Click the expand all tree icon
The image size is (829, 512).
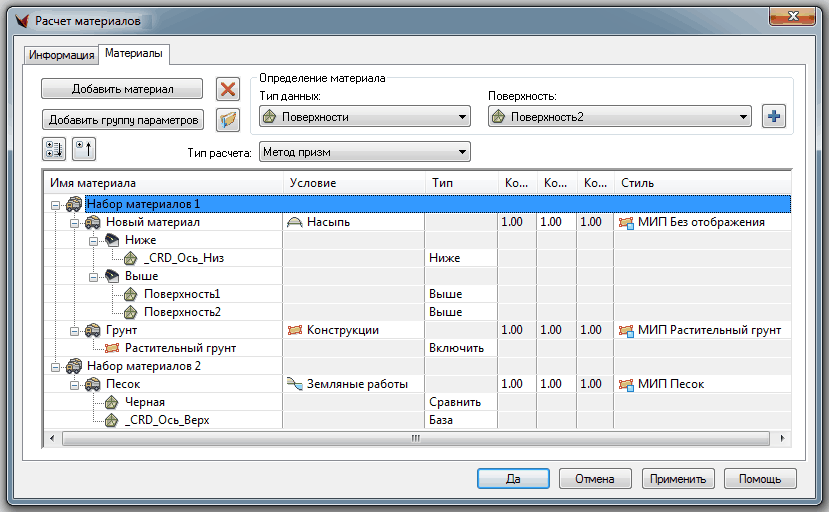coord(53,150)
